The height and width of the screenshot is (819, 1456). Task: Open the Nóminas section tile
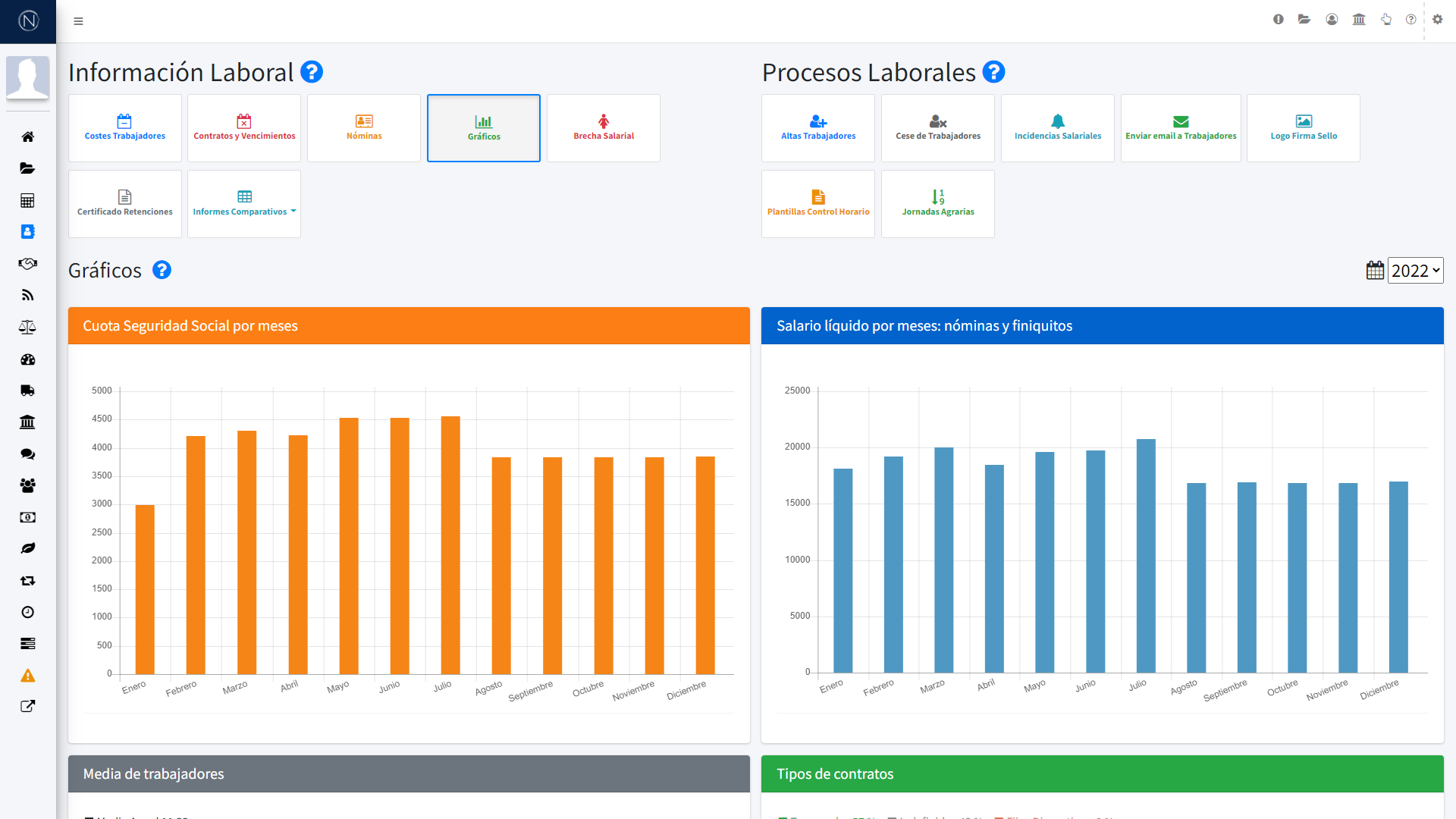[x=364, y=128]
